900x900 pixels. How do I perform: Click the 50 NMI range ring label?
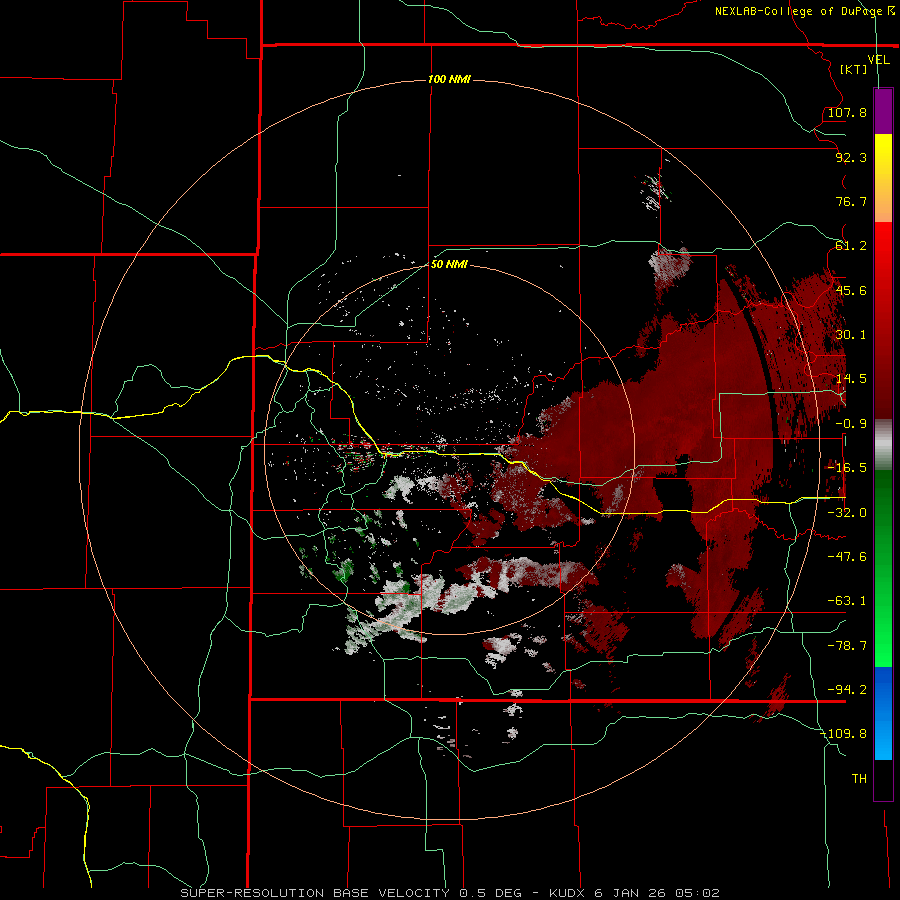449,264
